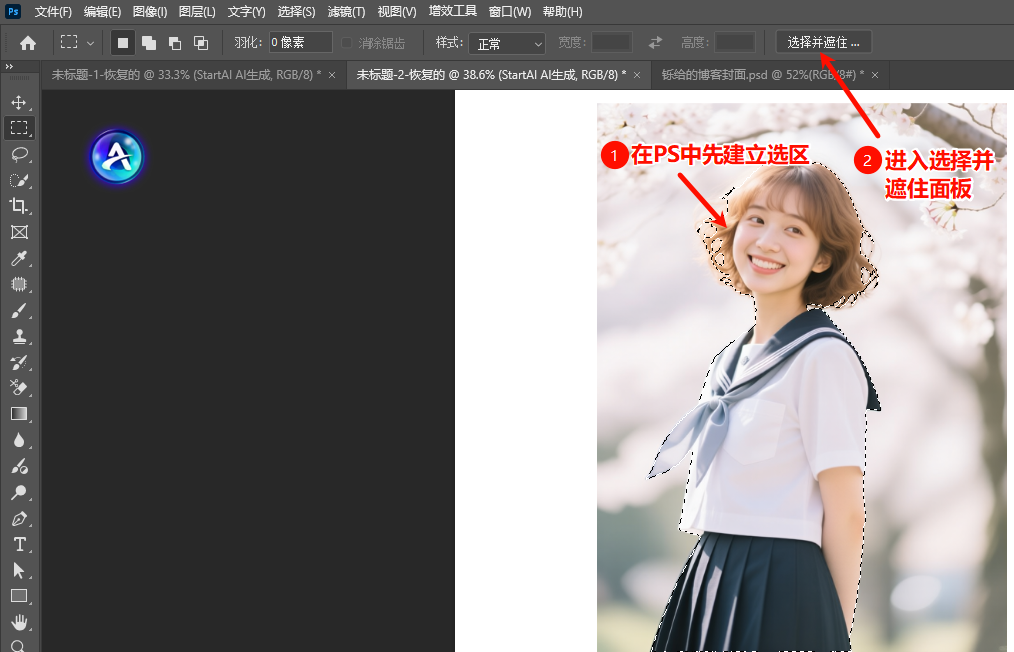Screen dimensions: 1014x652
Task: Enable Add to selection mode
Action: 148,43
